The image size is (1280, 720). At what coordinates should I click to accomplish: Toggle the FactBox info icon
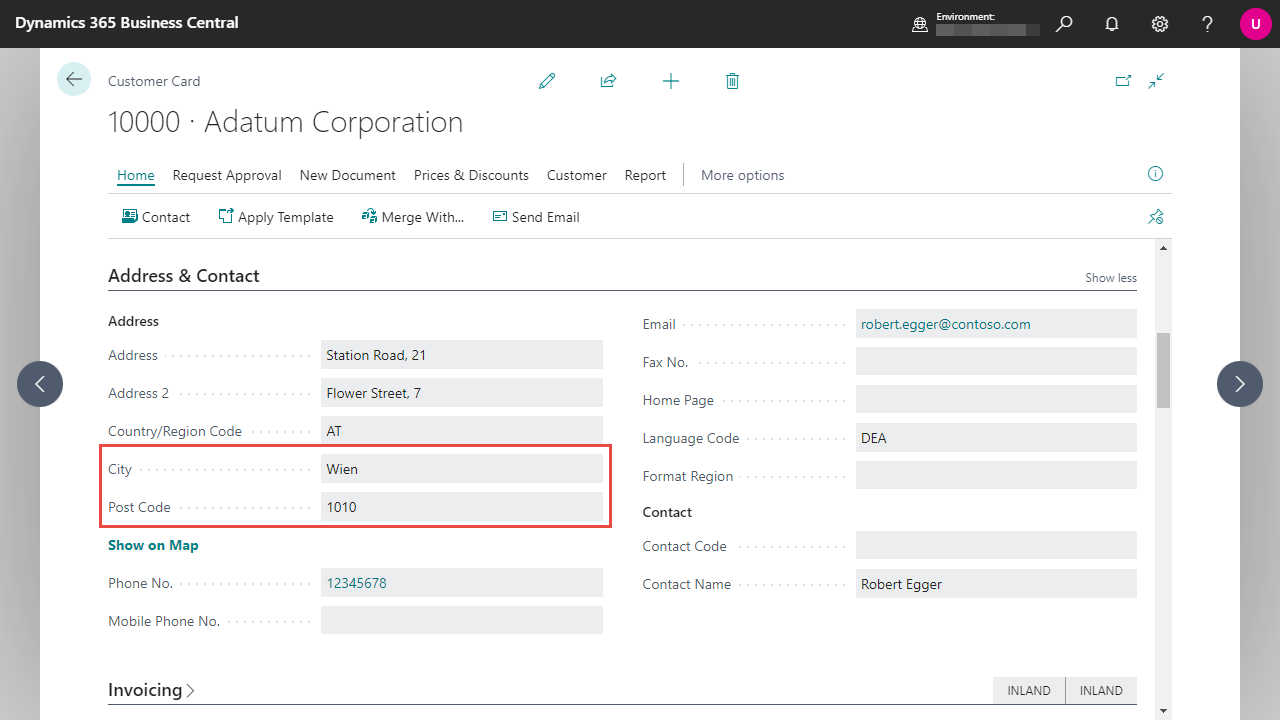pyautogui.click(x=1155, y=174)
